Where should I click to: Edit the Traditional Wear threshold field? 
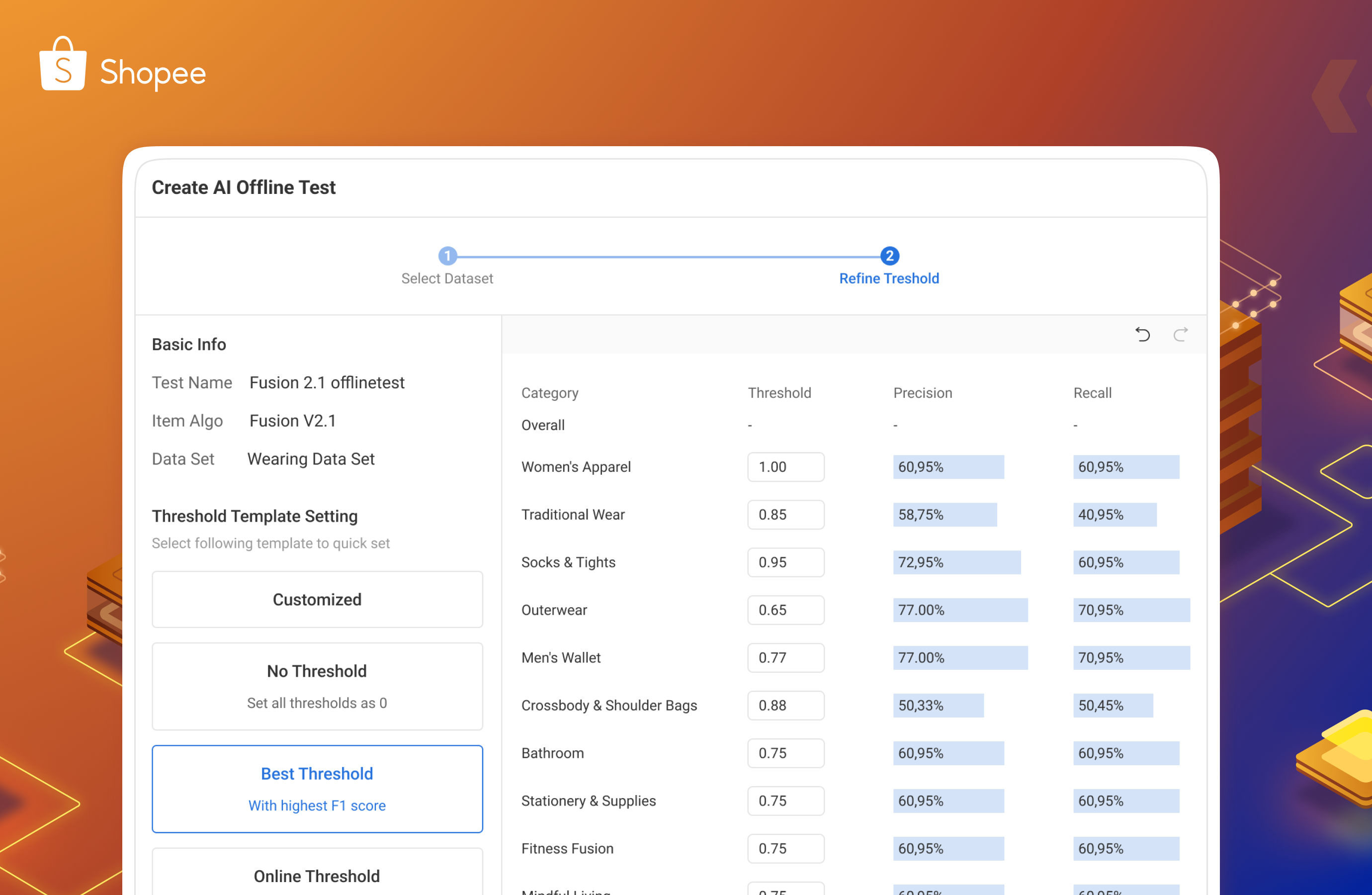[x=786, y=515]
